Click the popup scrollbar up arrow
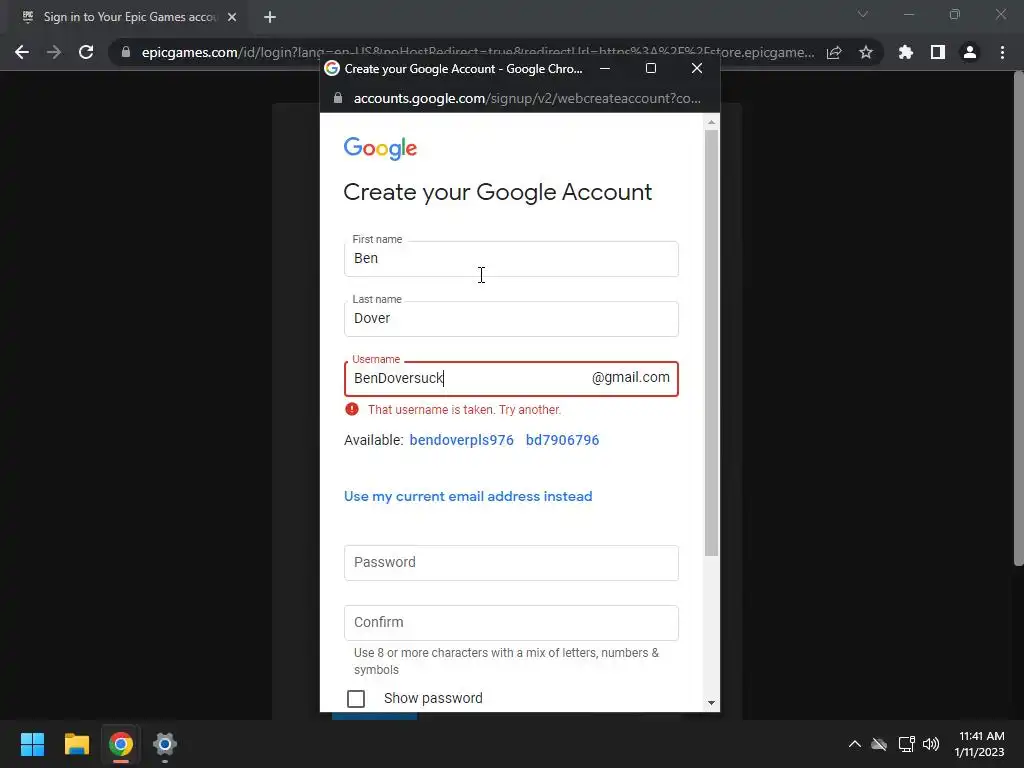The image size is (1024, 768). [711, 122]
